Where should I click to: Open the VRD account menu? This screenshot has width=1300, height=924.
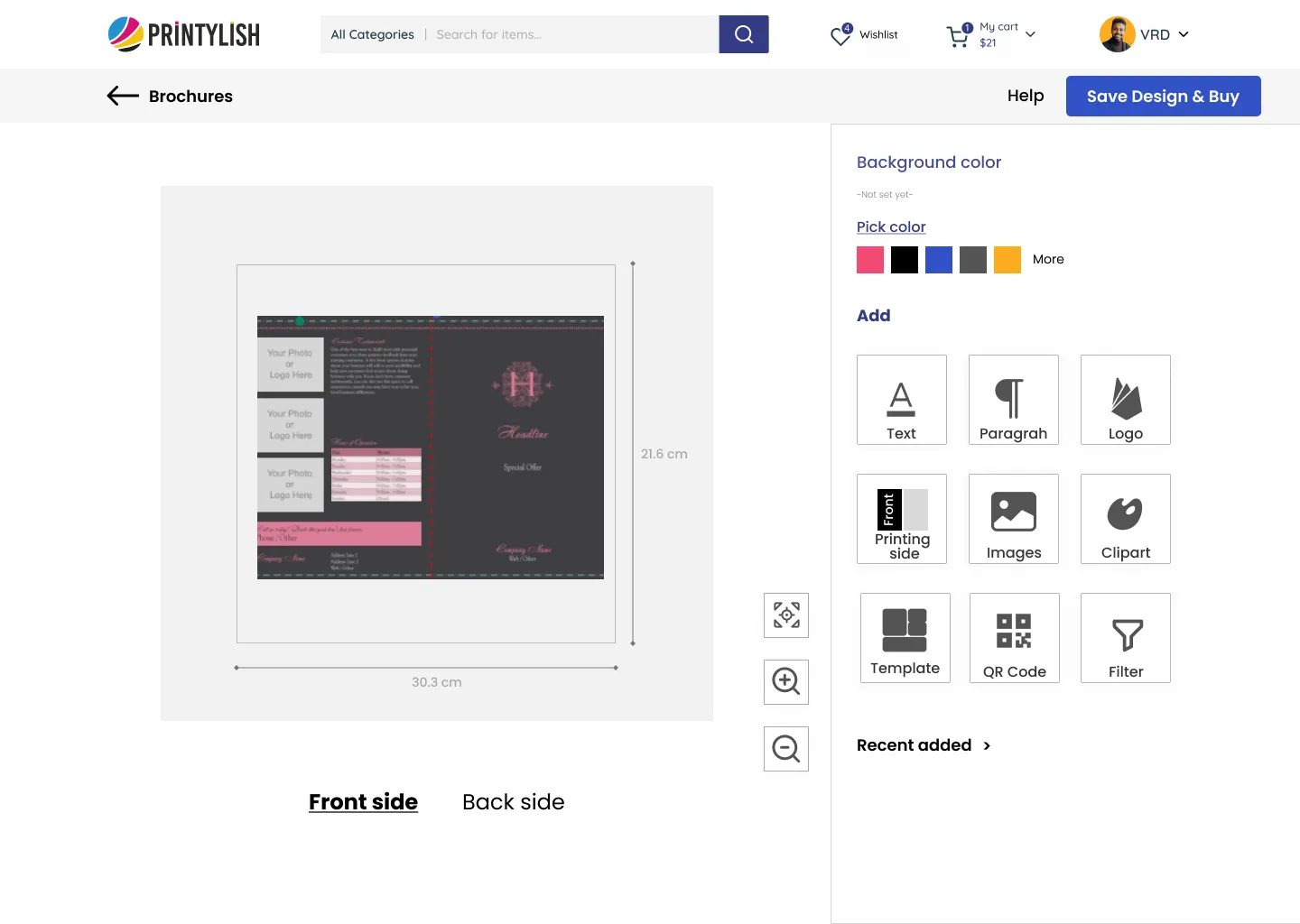tap(1145, 34)
